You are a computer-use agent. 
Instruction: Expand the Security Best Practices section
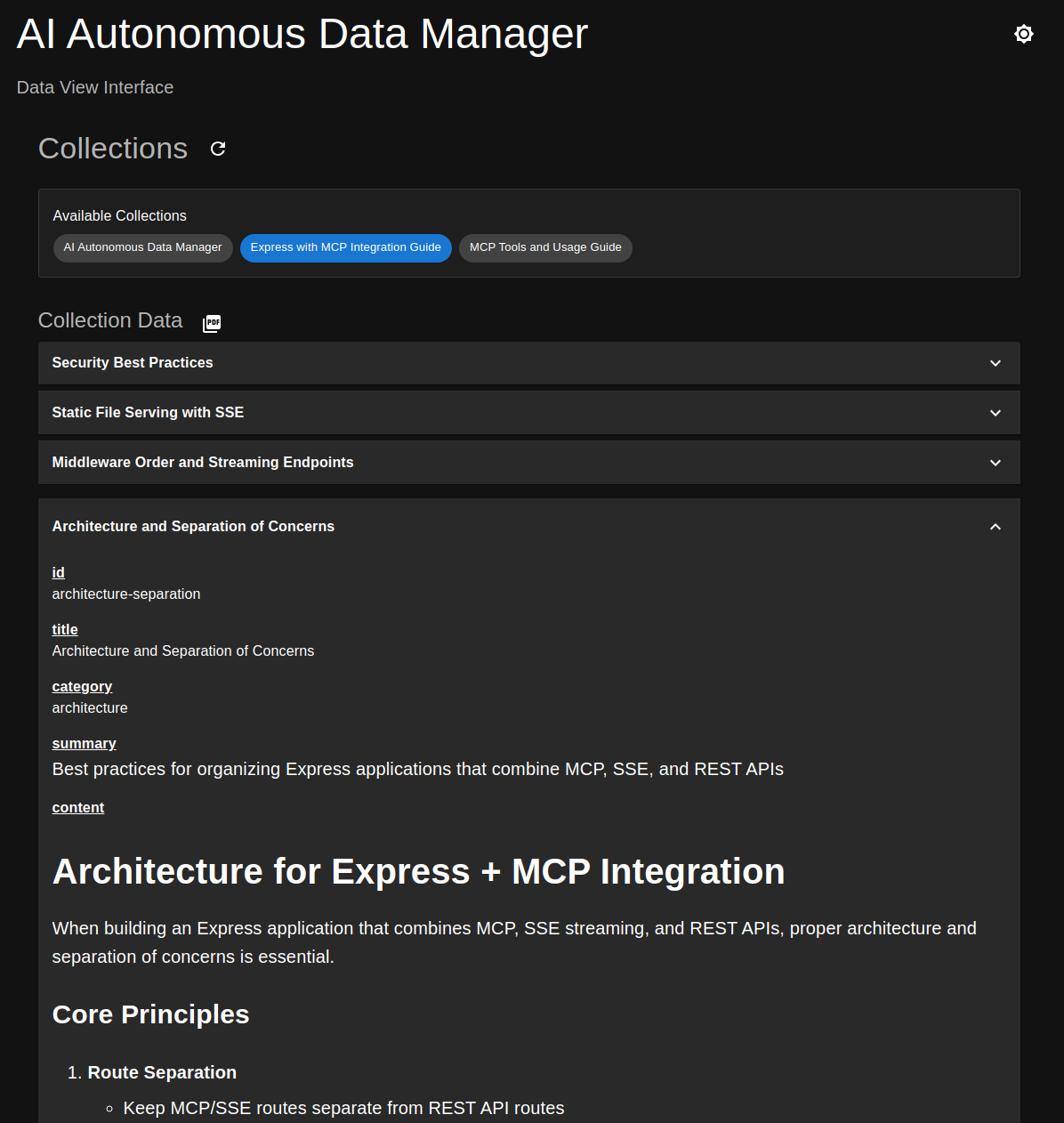coord(528,363)
